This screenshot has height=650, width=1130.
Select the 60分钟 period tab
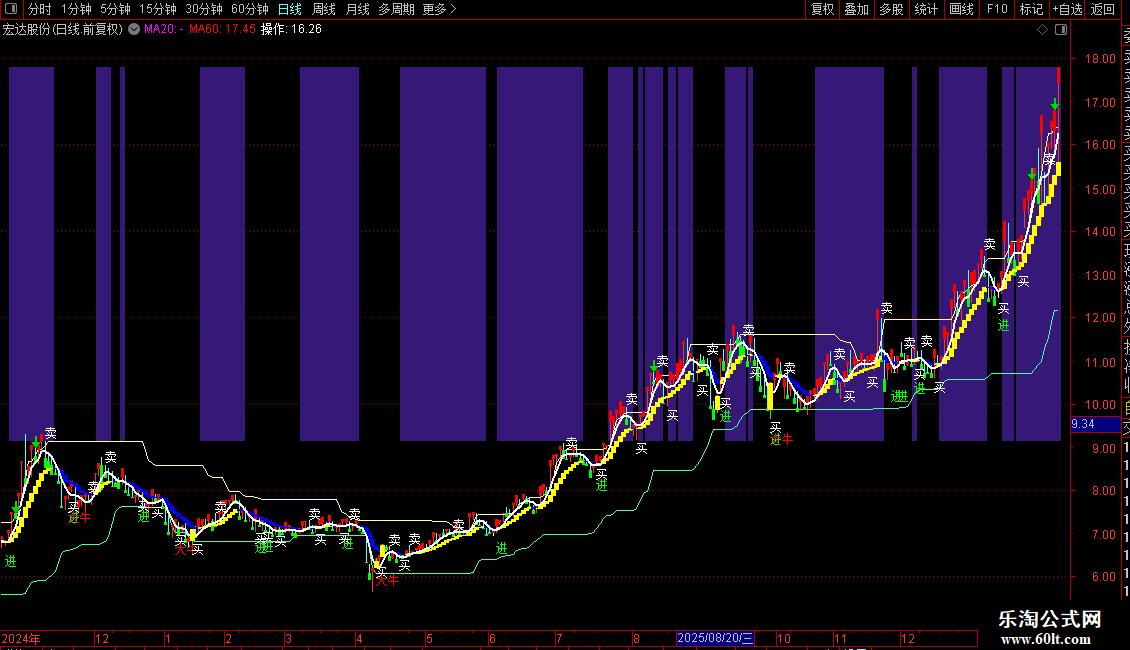[250, 9]
